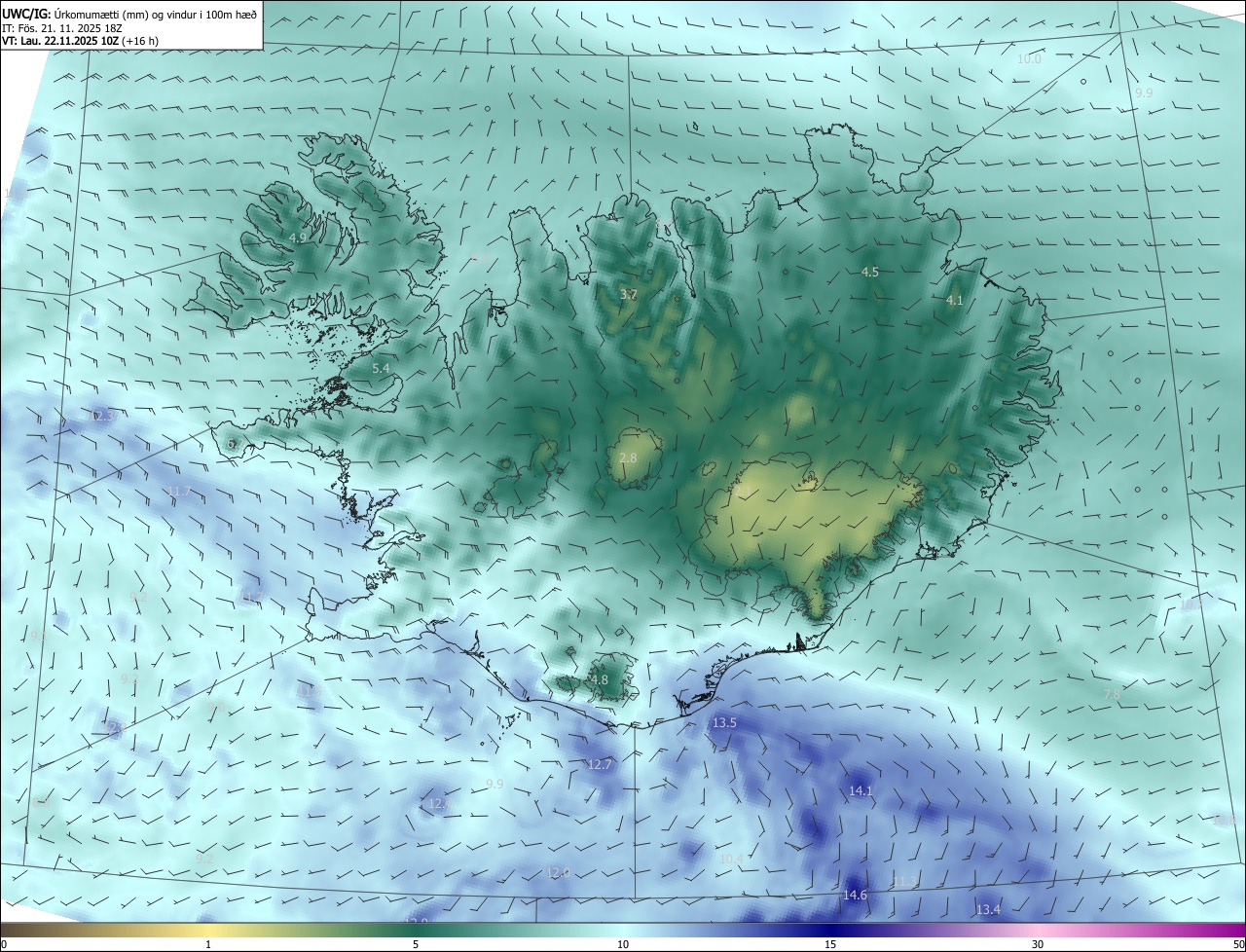Click the 2.8 label inside the small glacier
The image size is (1246, 952).
pyautogui.click(x=628, y=458)
